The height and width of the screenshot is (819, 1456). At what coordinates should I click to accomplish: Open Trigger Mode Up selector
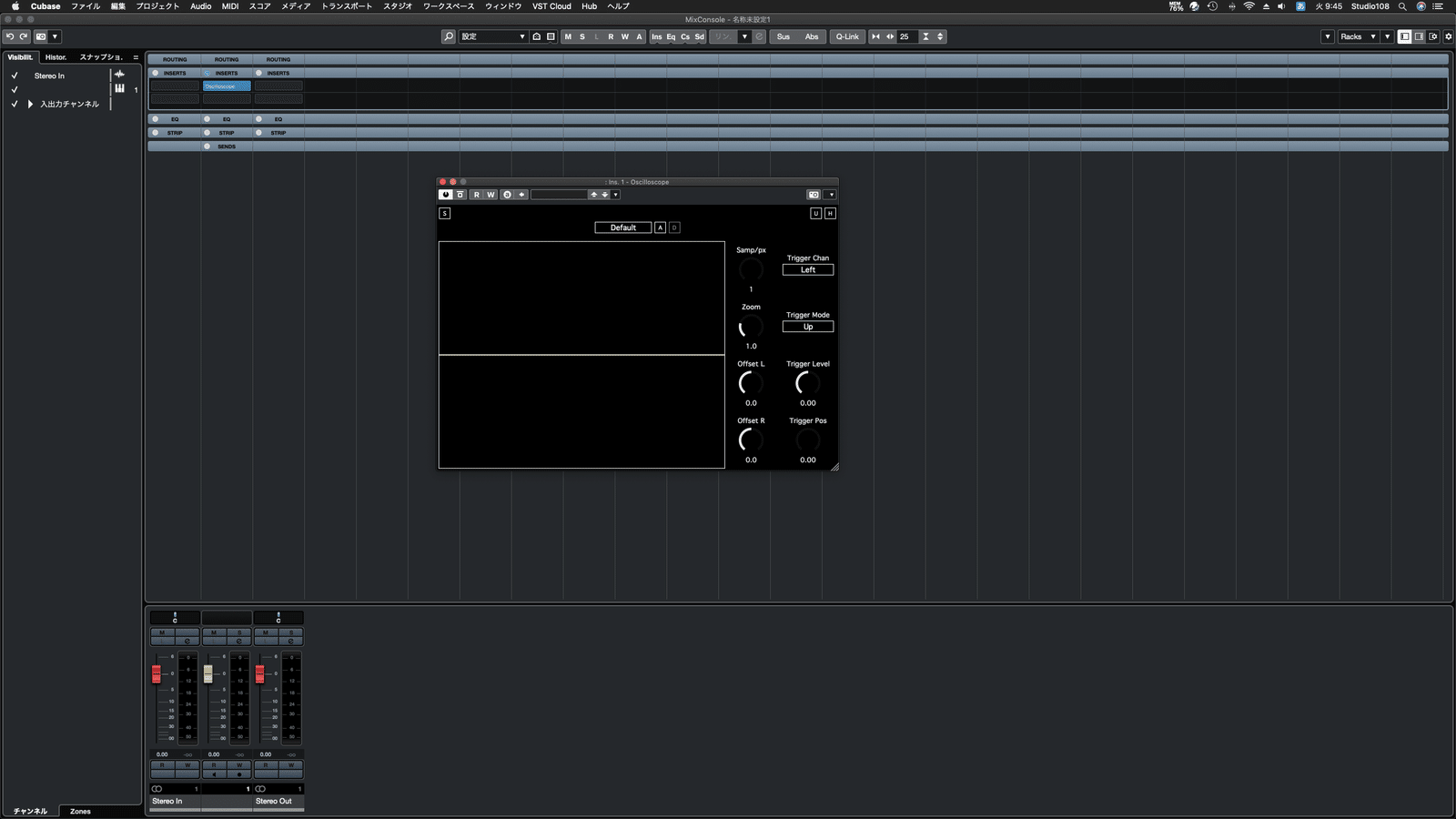pos(808,327)
